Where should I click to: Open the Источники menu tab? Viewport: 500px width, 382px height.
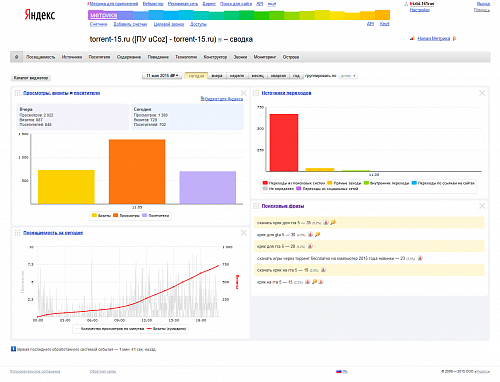coord(72,57)
